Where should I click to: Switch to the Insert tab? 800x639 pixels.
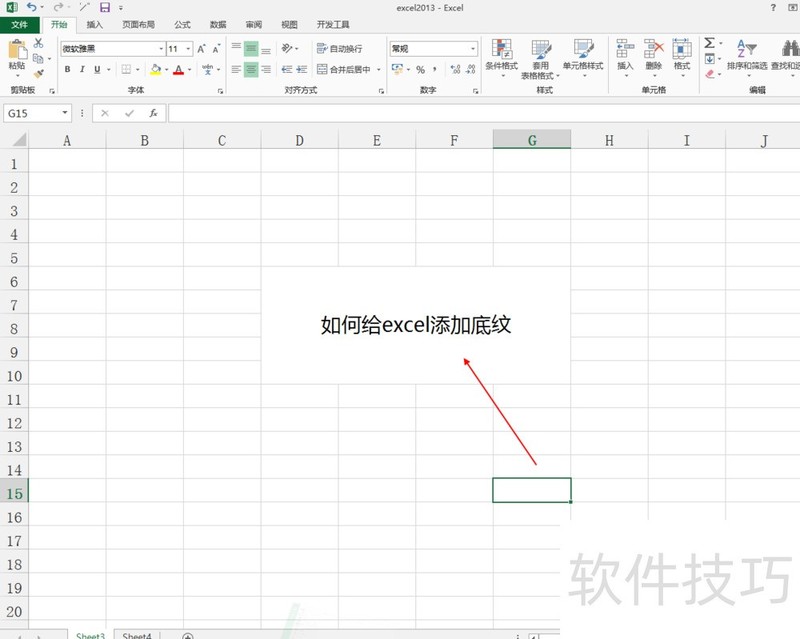coord(94,24)
